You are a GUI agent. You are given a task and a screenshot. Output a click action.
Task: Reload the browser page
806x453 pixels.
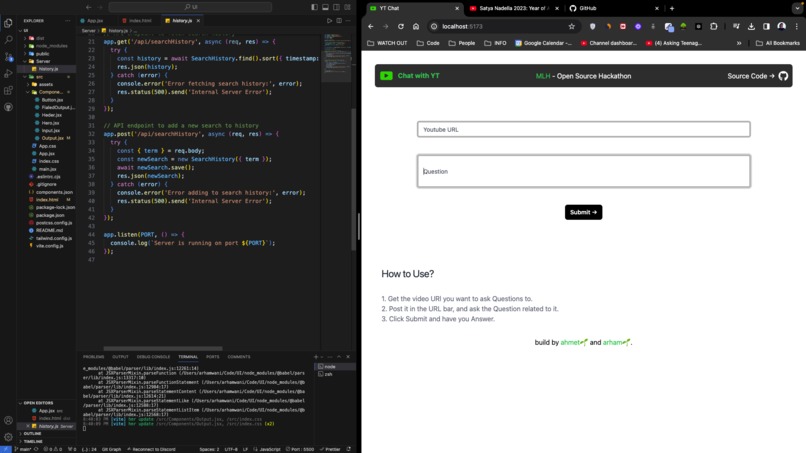point(401,26)
